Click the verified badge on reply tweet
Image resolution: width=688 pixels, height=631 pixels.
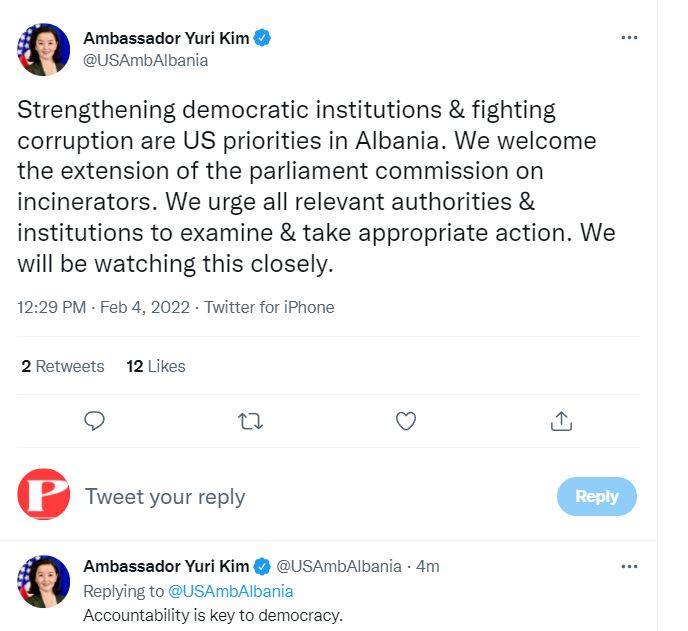(262, 566)
